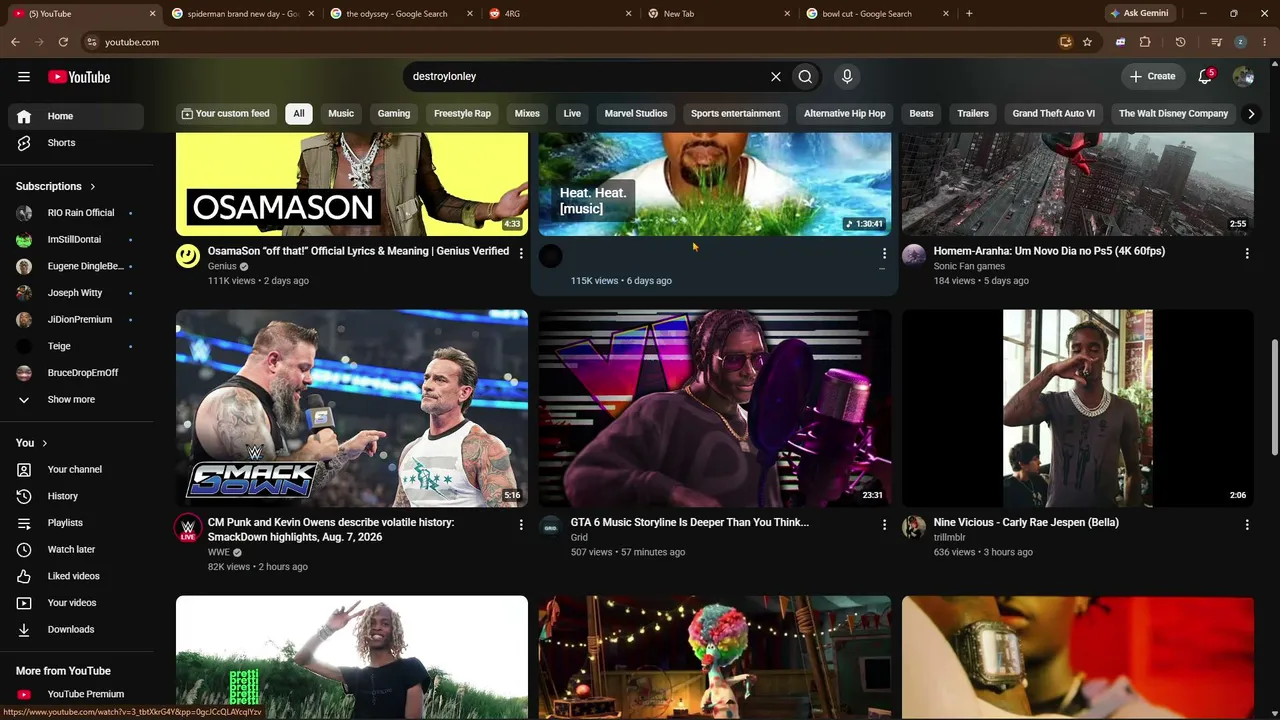Open OsamaSon off that video title
The width and height of the screenshot is (1280, 720).
click(358, 251)
